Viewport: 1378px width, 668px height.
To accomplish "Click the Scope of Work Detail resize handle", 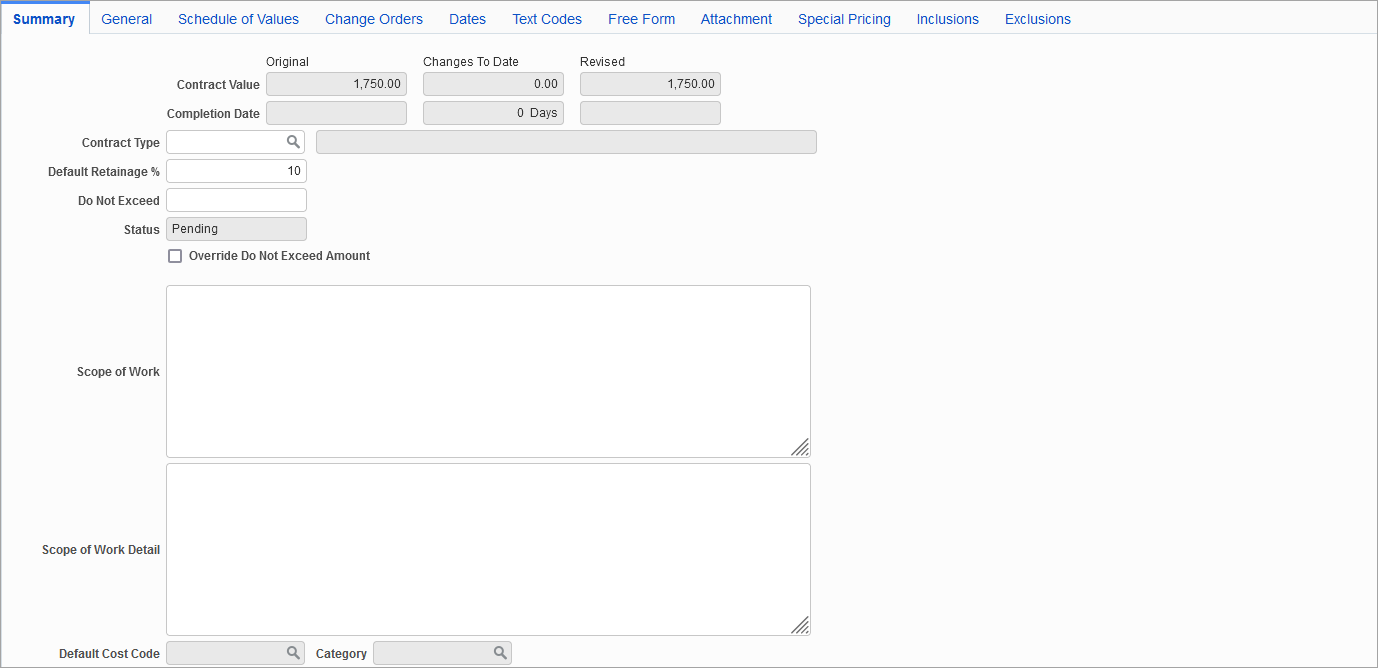I will coord(800,626).
